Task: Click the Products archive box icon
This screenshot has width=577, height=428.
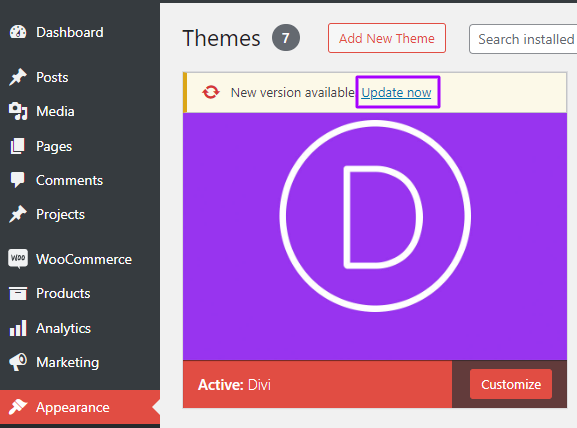Action: pyautogui.click(x=18, y=293)
